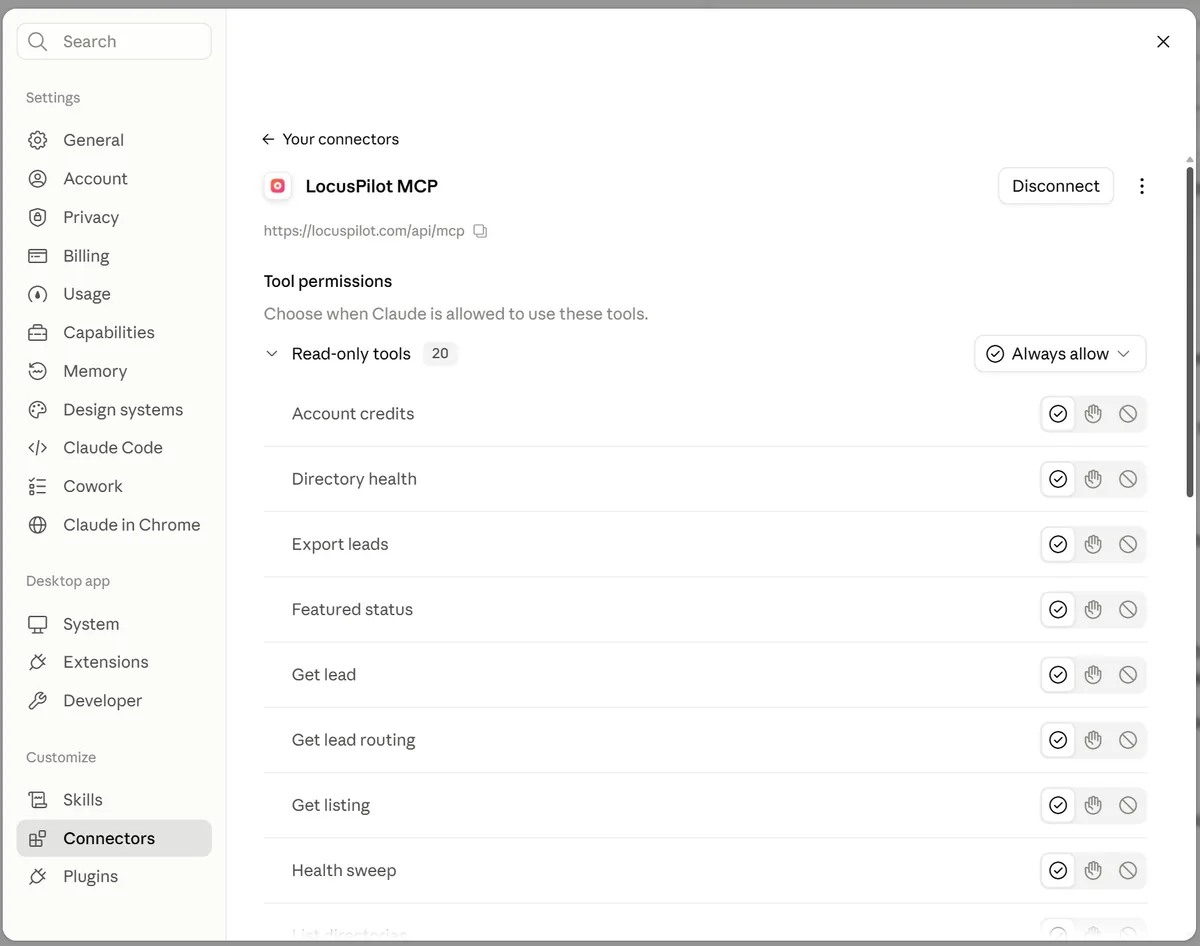Screen dimensions: 1200x946
Task: Open the Always allow dropdown
Action: coord(1060,354)
